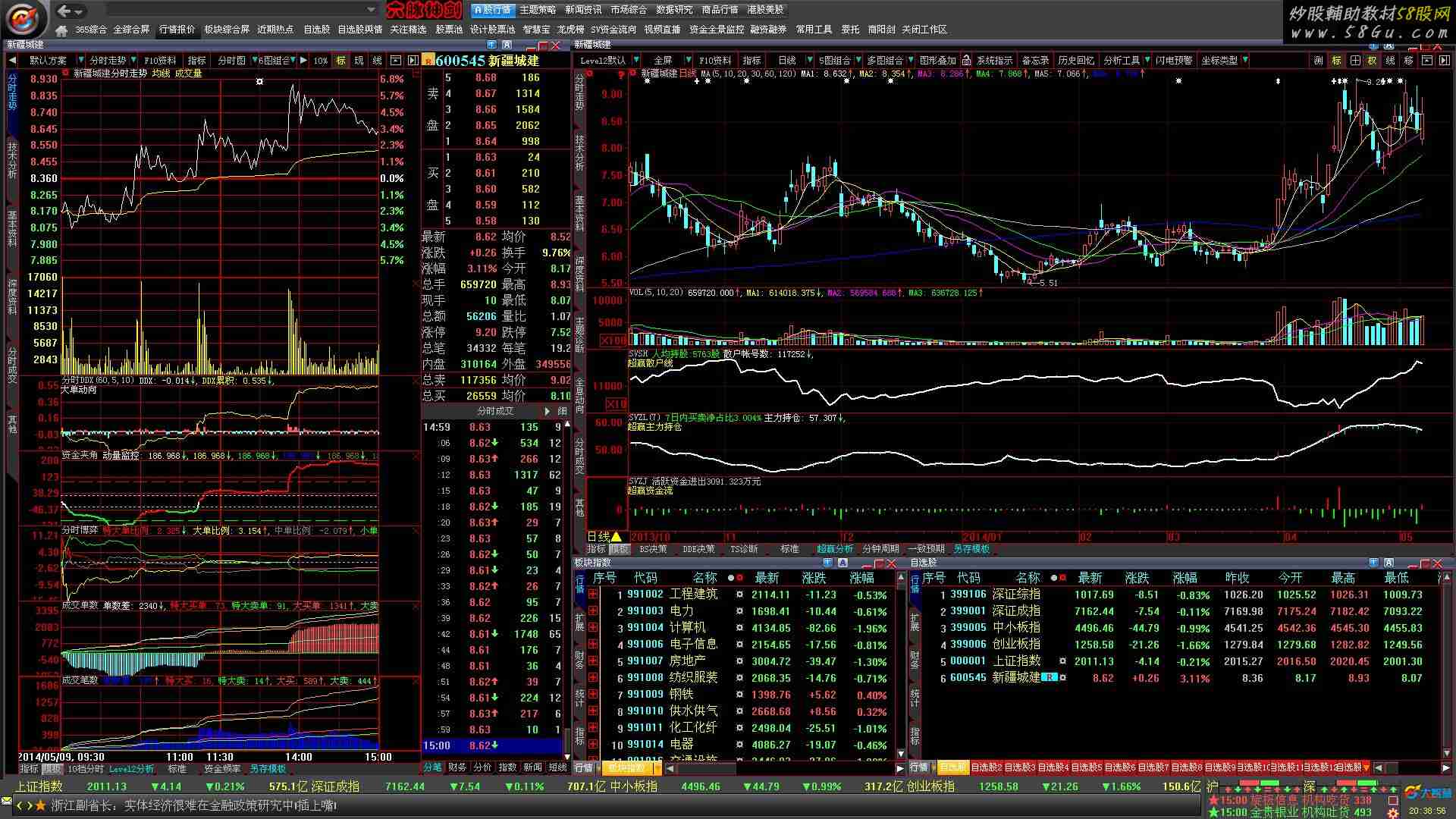
Task: Click the star icon on 上证指数 row
Action: click(1063, 661)
